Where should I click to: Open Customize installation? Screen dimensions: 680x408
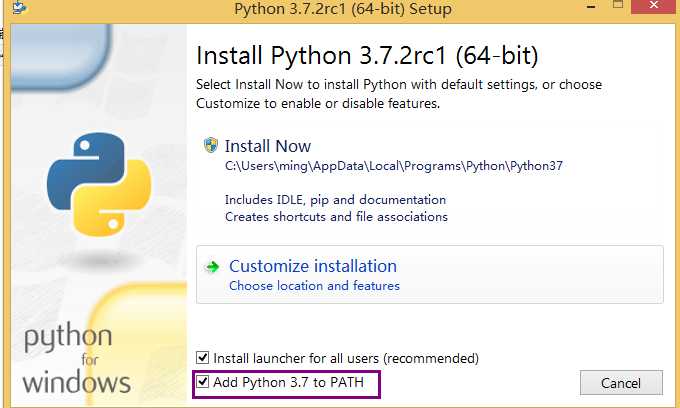click(429, 274)
